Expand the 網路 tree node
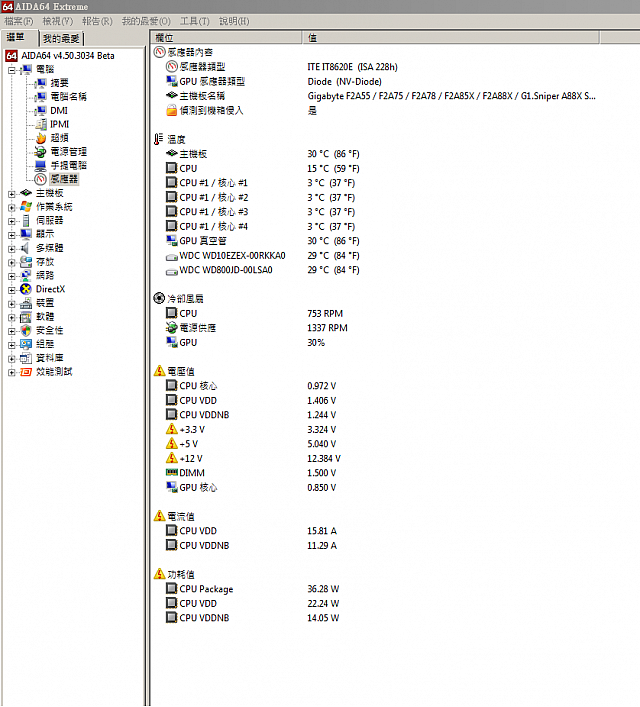 tap(12, 276)
